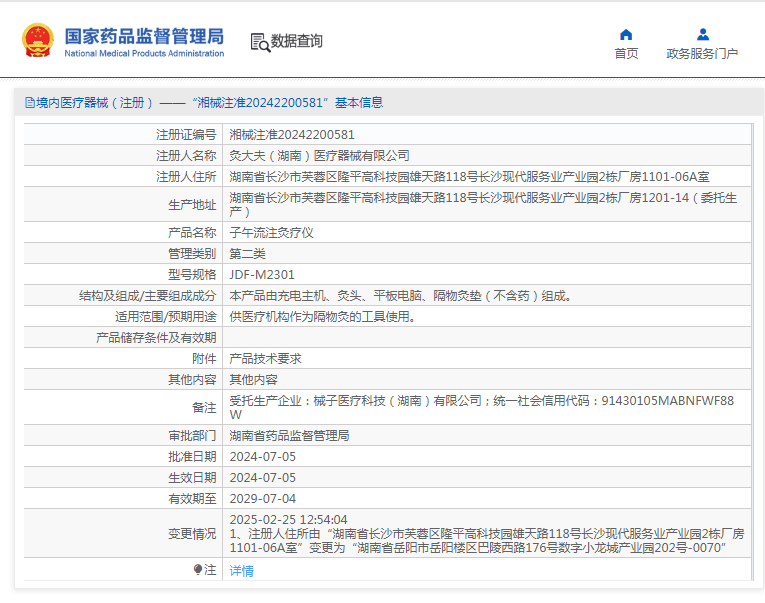Click the 备注 value with credit code

[482, 407]
